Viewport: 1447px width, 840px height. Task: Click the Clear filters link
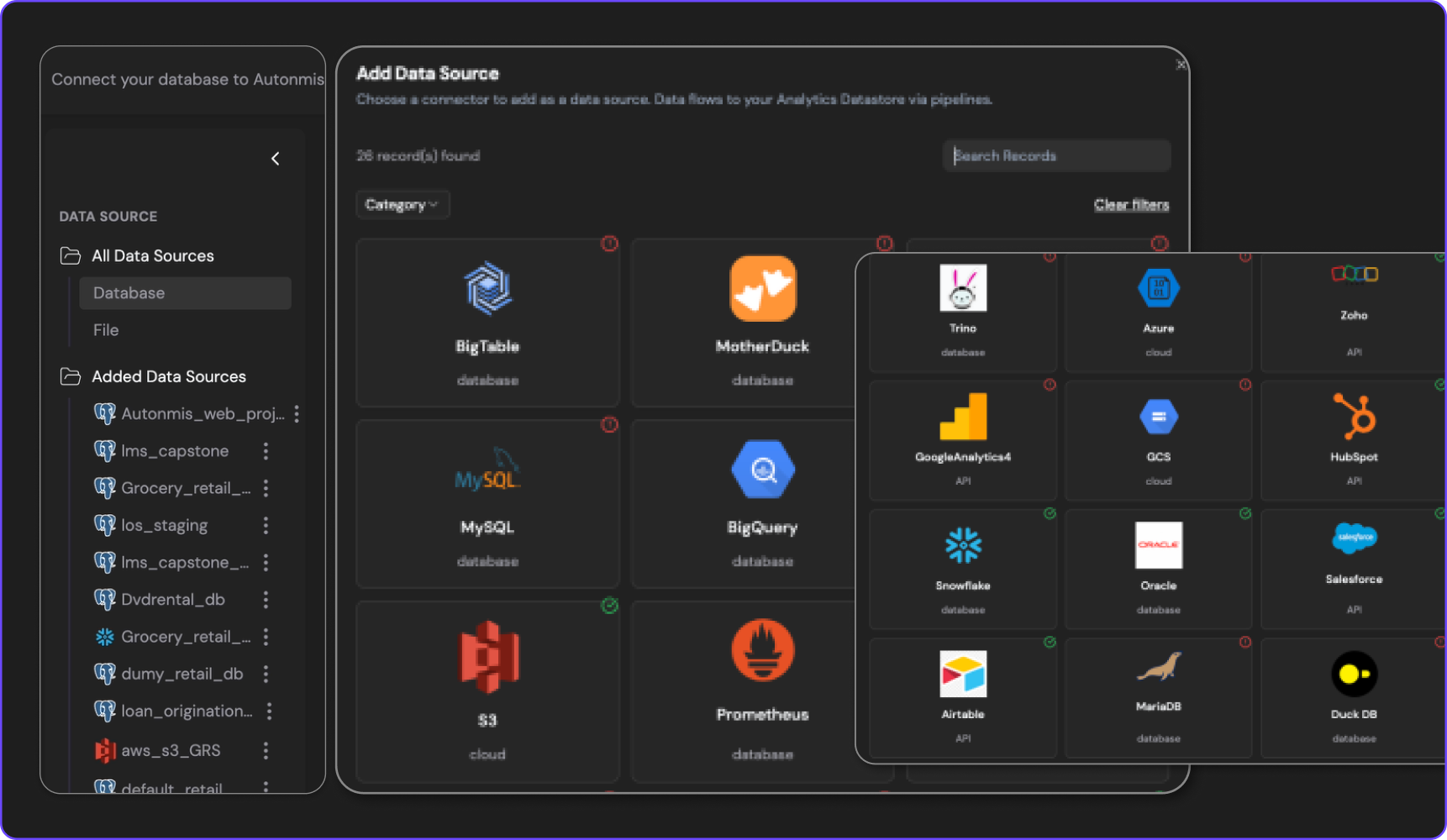[1131, 205]
